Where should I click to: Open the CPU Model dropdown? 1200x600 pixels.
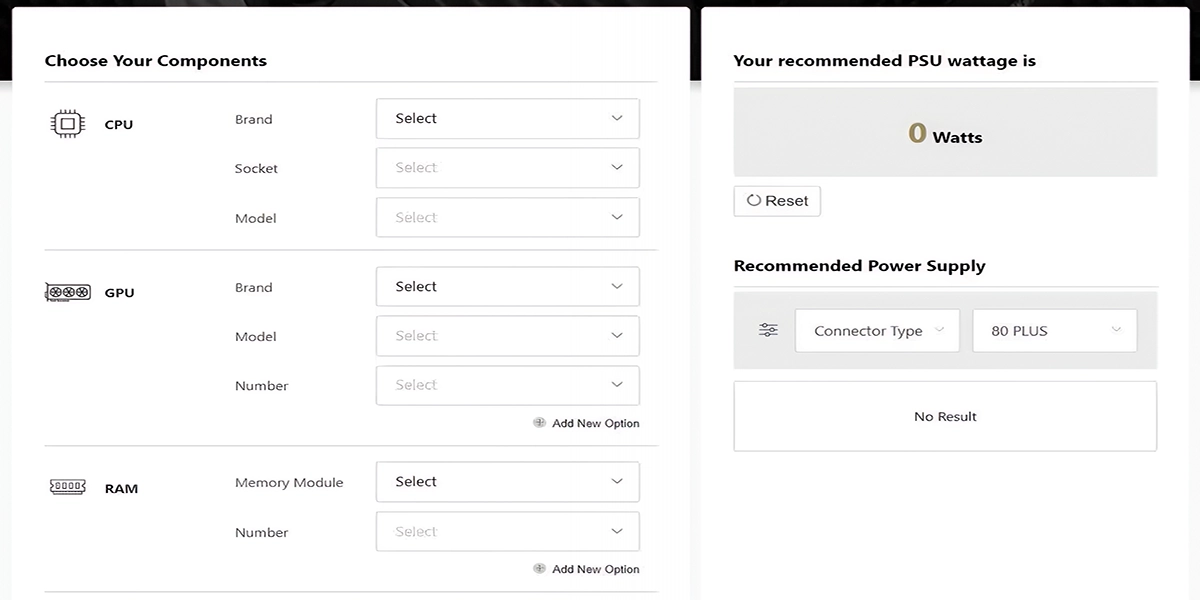507,217
